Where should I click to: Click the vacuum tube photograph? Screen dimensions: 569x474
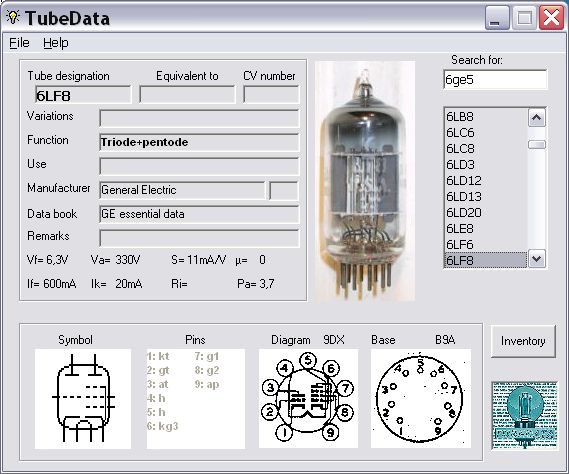[x=365, y=181]
